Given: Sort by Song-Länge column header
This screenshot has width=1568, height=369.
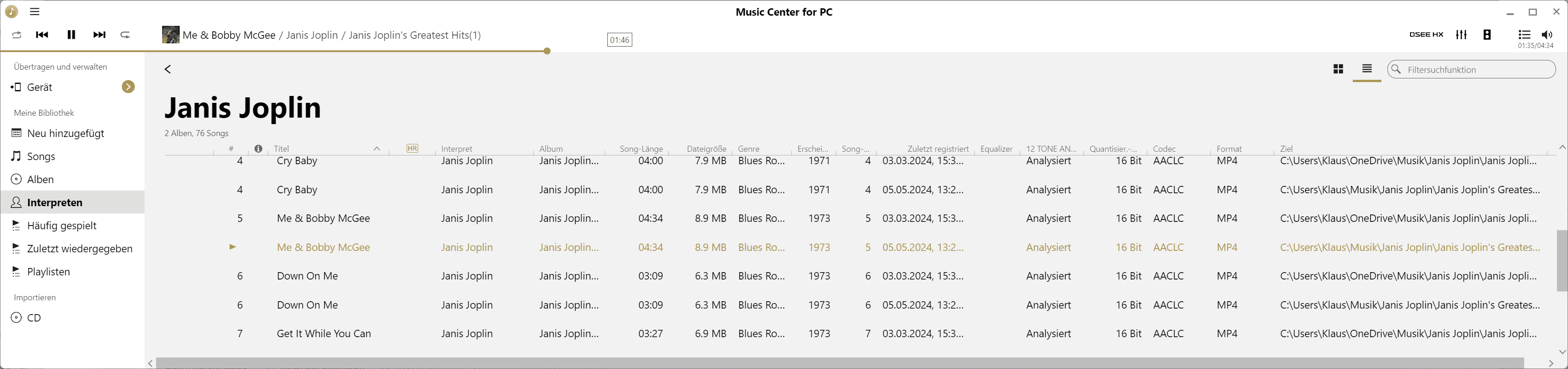Looking at the screenshot, I should pyautogui.click(x=641, y=149).
